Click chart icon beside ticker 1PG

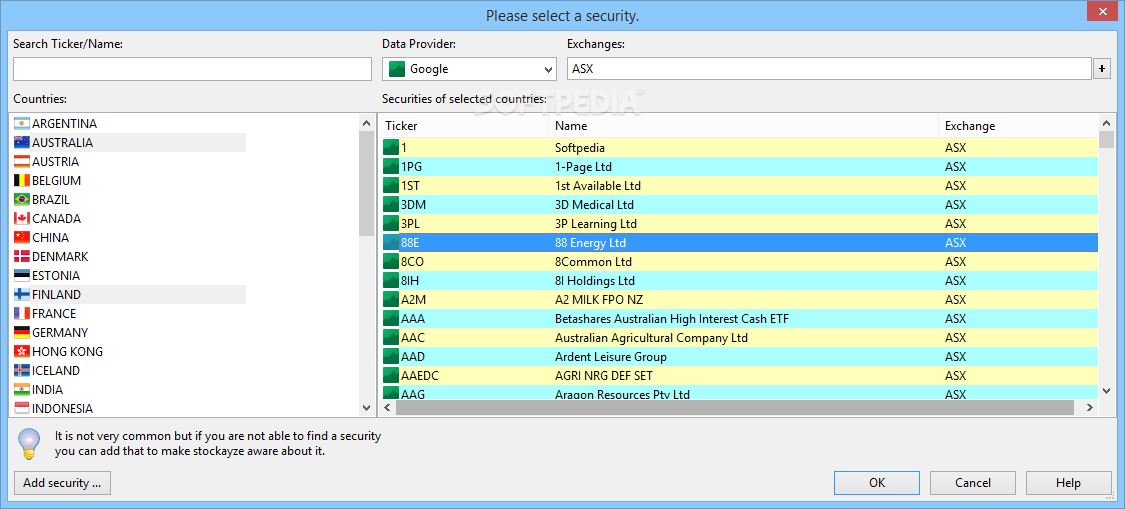coord(390,167)
